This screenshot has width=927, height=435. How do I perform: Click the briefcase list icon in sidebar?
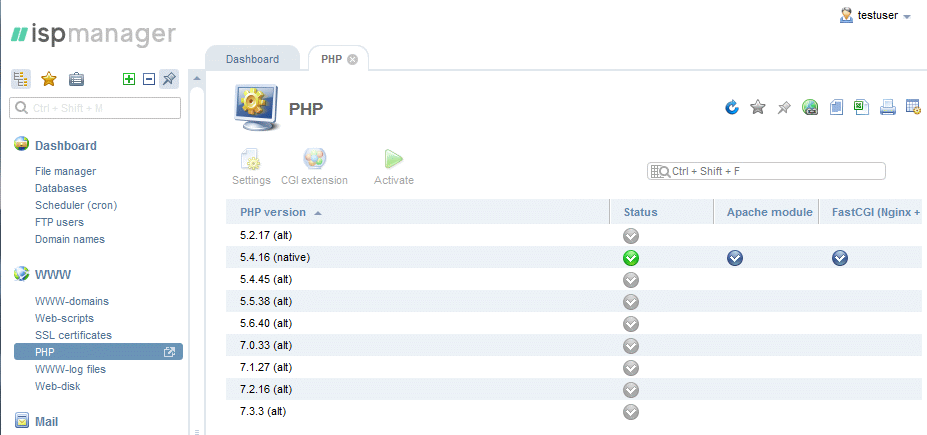pos(76,79)
